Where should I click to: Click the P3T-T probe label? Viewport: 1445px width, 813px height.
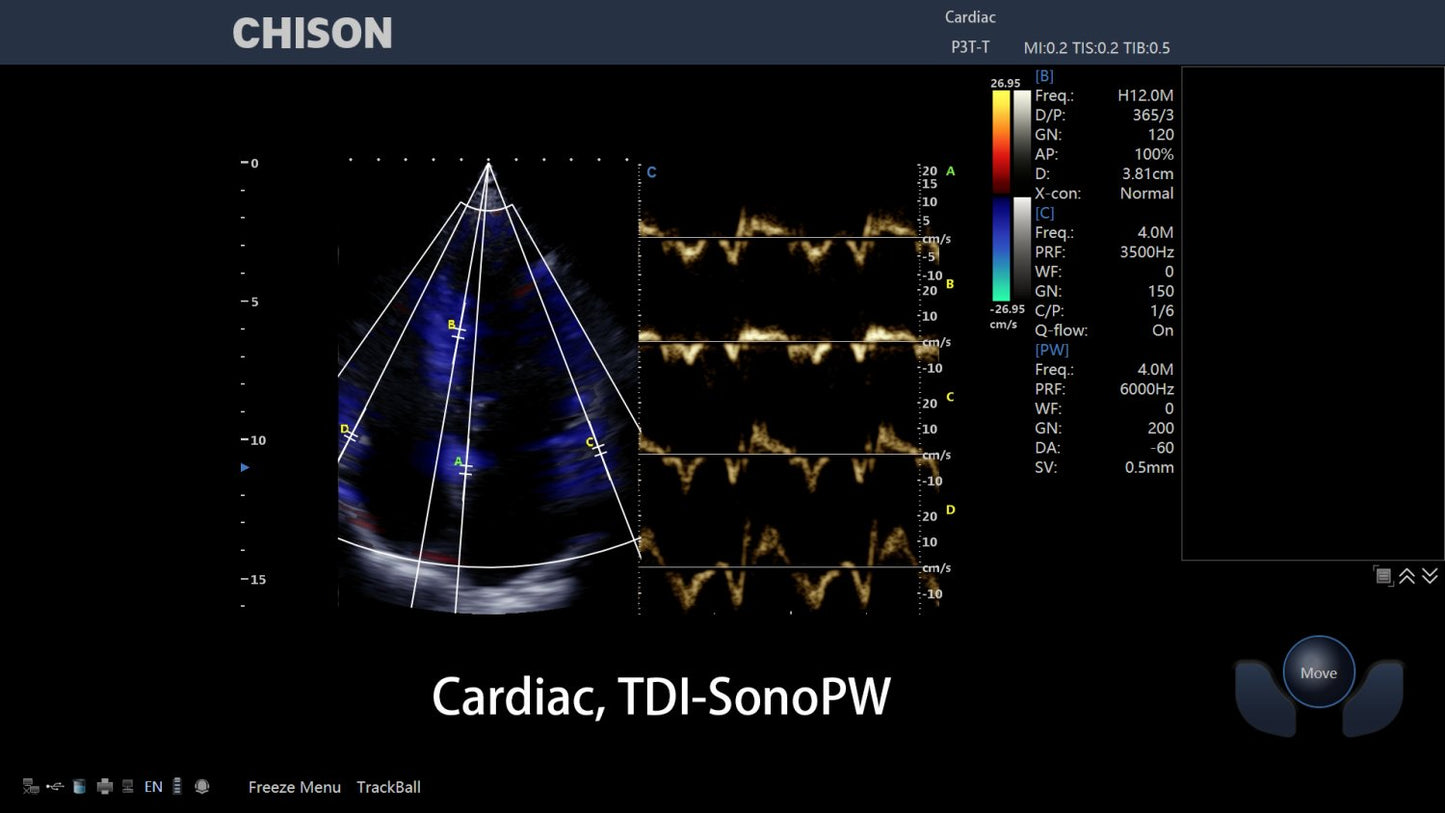coord(970,47)
